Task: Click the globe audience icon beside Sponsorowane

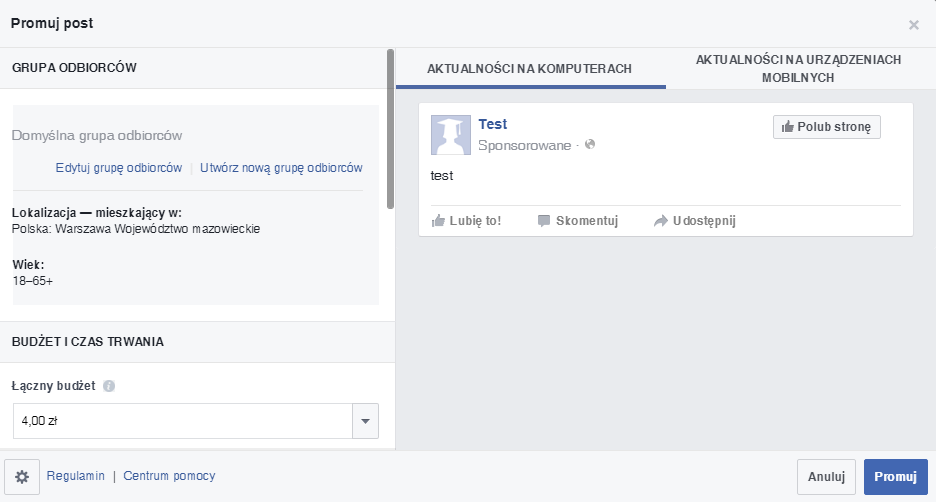Action: point(590,145)
